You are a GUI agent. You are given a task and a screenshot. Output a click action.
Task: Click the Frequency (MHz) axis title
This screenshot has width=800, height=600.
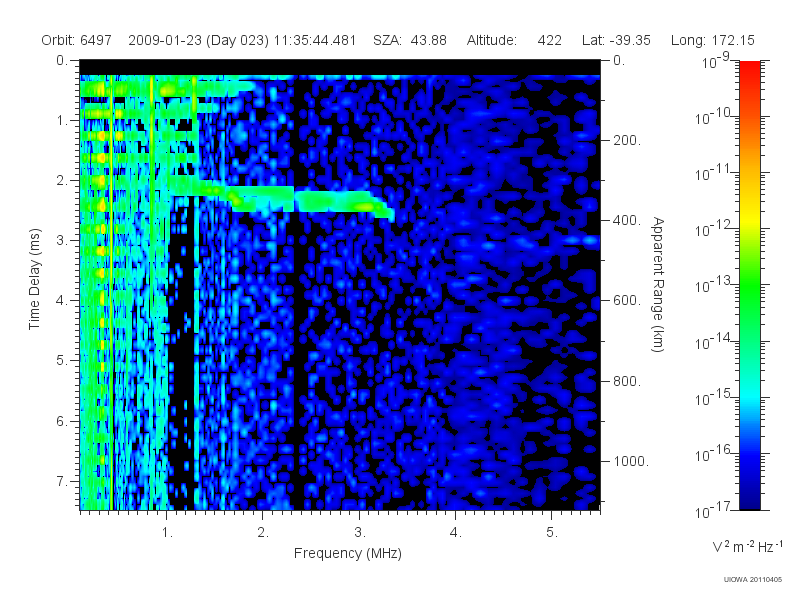[347, 553]
